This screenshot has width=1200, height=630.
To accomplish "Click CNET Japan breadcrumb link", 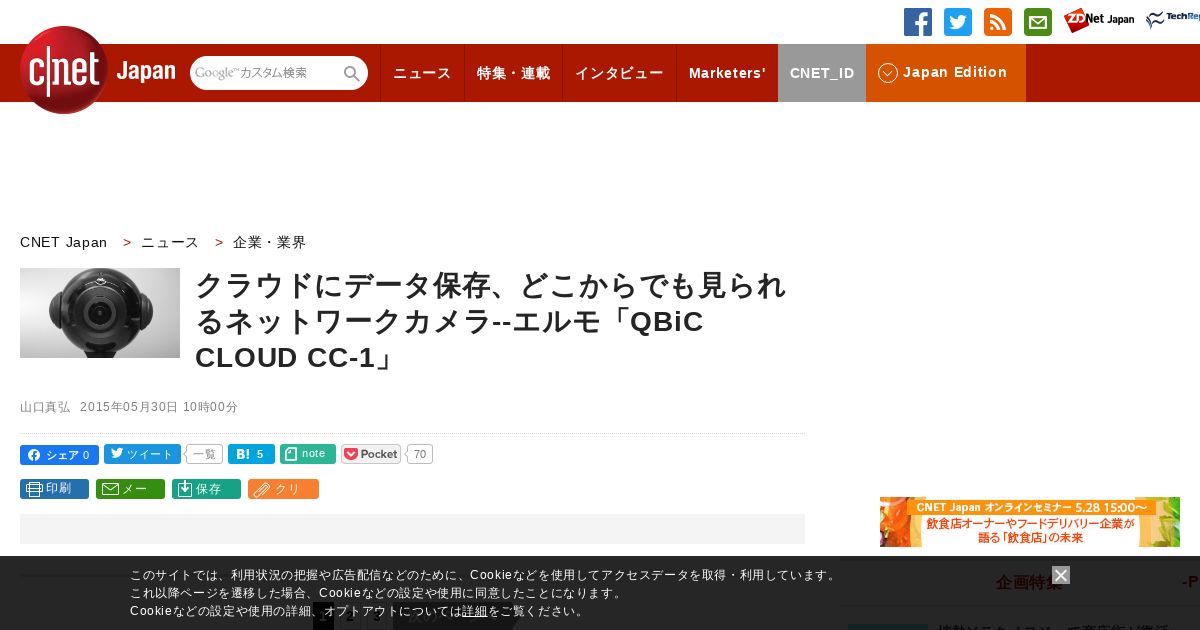I will click(x=63, y=242).
